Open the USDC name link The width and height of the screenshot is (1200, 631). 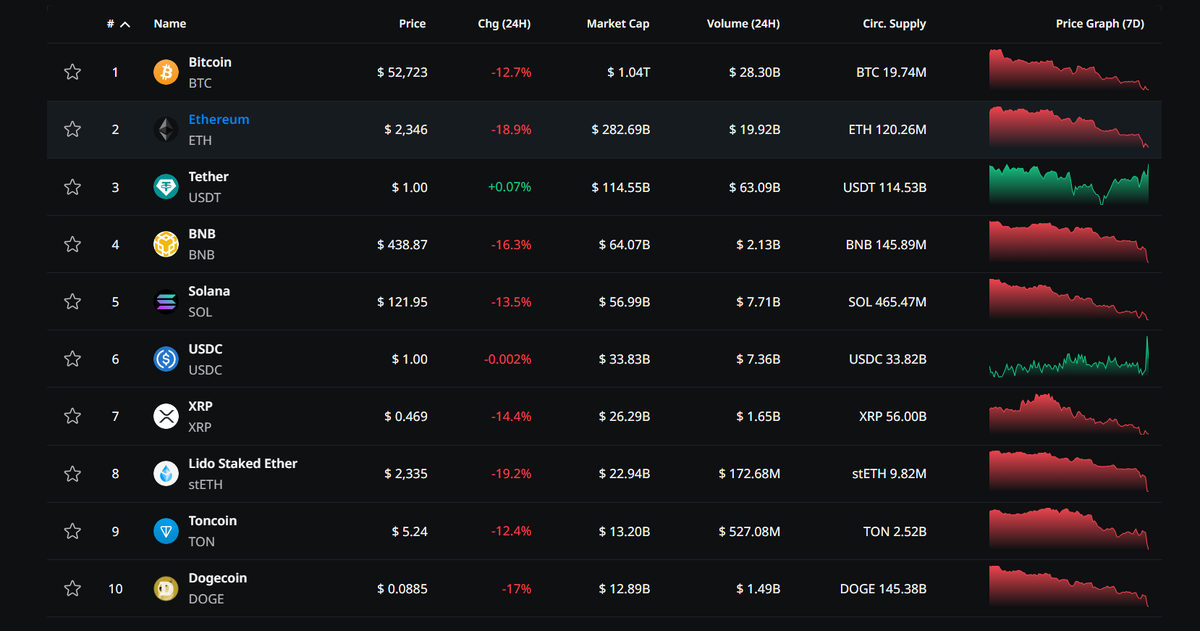tap(205, 349)
